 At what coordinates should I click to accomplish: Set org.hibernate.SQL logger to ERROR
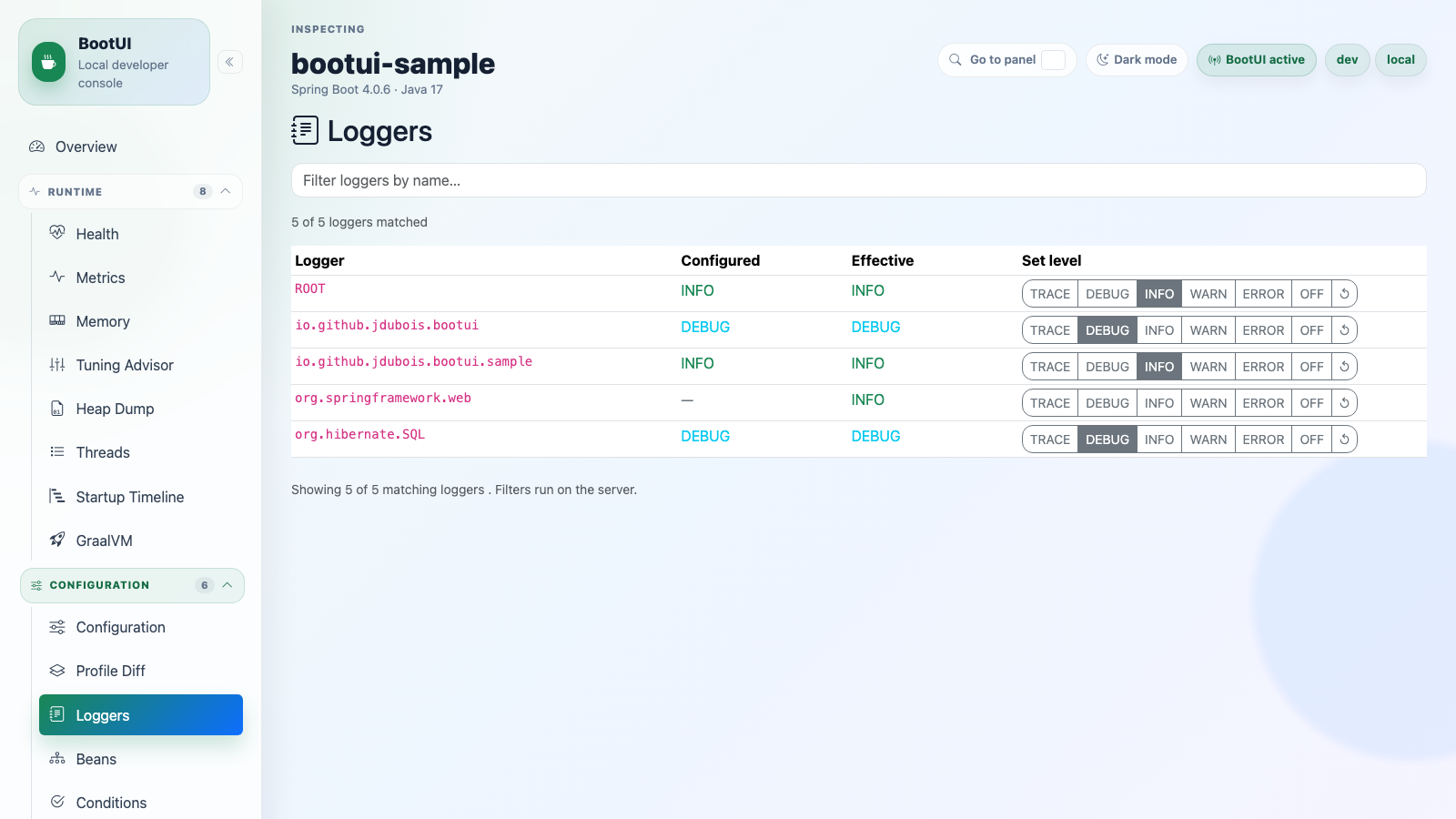[1263, 440]
